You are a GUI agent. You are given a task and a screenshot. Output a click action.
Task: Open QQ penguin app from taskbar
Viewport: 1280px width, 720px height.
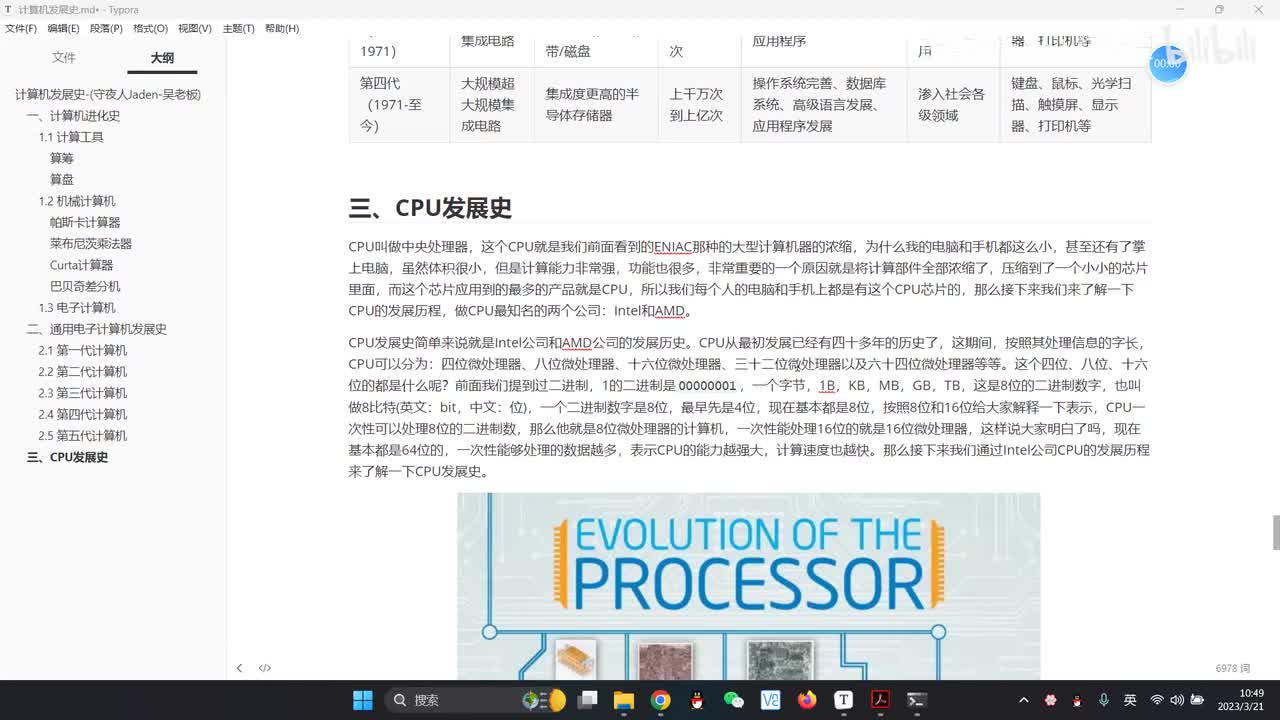click(x=697, y=700)
